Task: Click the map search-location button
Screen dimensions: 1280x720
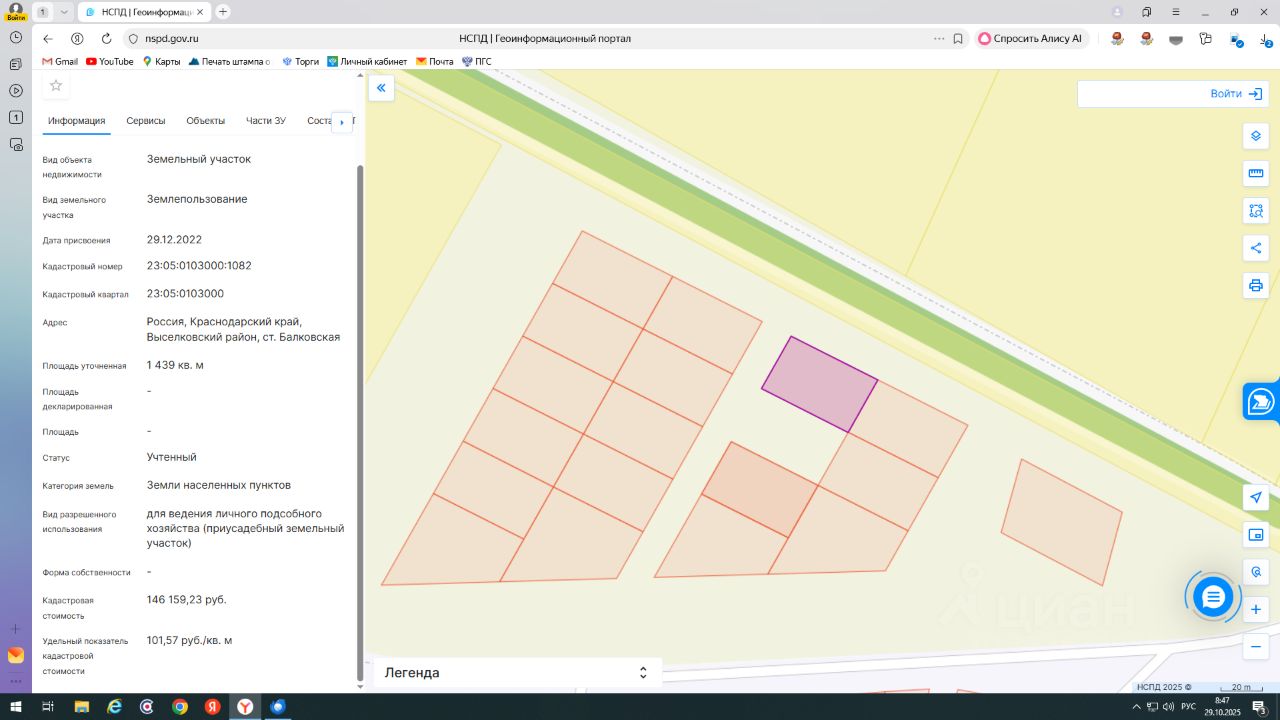Action: click(1256, 572)
